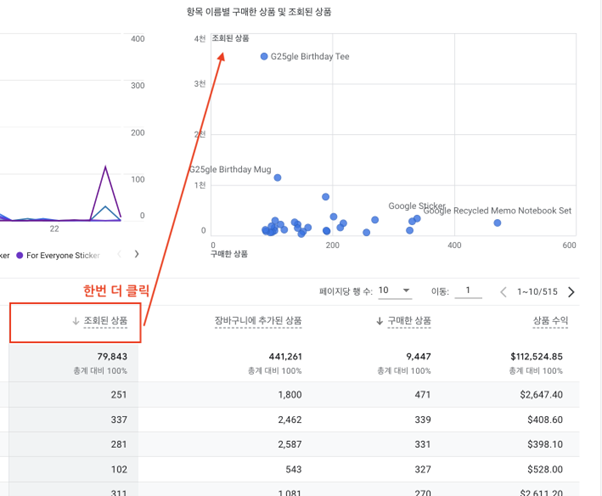Select the Google Sticker scatter point
Image resolution: width=602 pixels, height=496 pixels.
pyautogui.click(x=417, y=218)
